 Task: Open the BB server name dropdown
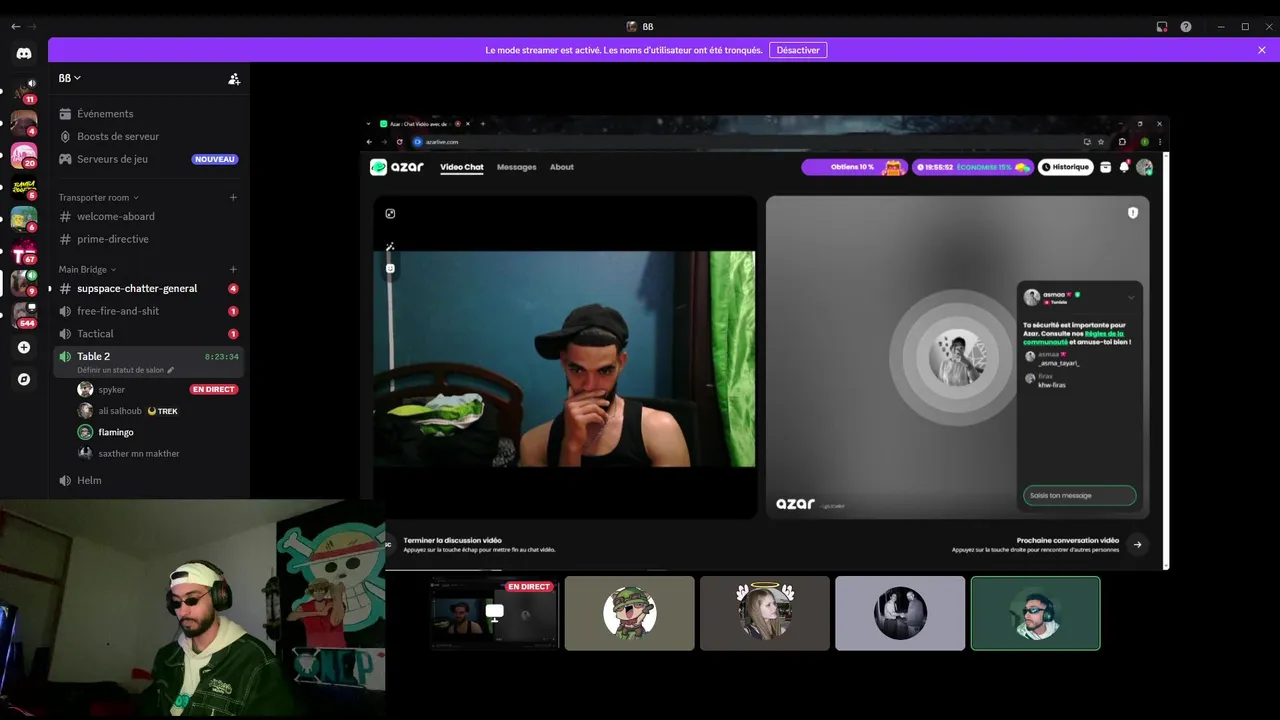[x=70, y=78]
